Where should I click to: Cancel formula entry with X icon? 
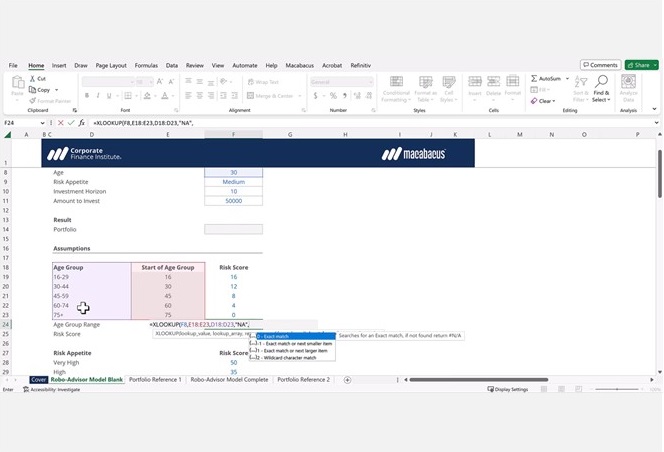(61, 123)
